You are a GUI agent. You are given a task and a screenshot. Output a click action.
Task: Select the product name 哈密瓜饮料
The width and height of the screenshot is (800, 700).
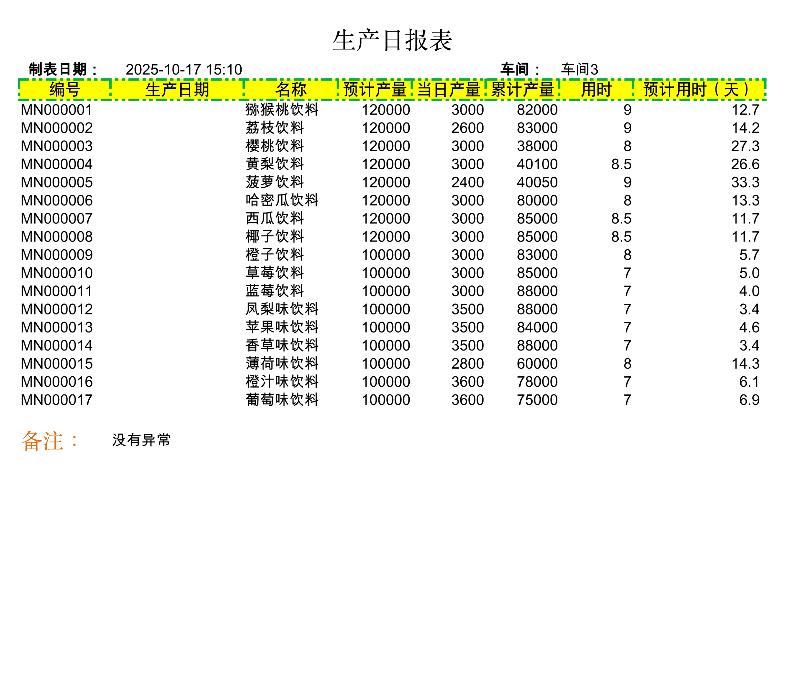282,201
